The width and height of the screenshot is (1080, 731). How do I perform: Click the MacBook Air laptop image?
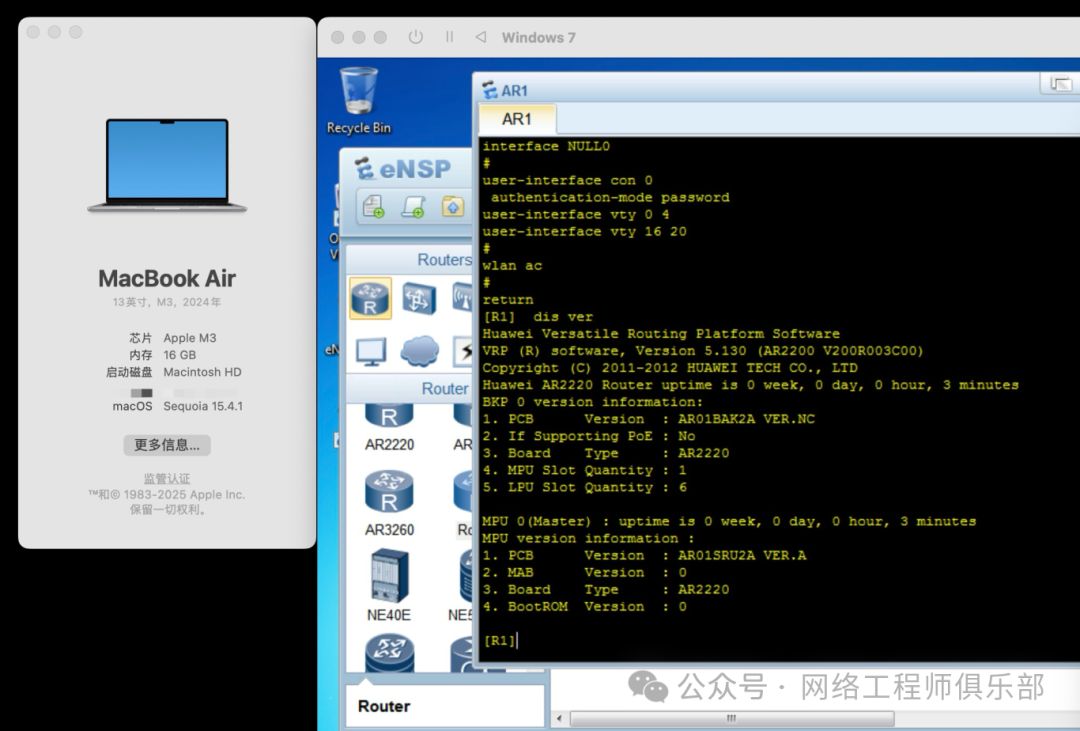click(167, 165)
